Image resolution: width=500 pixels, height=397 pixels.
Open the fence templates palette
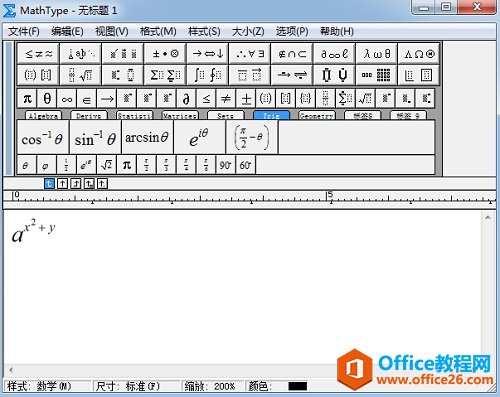39,75
